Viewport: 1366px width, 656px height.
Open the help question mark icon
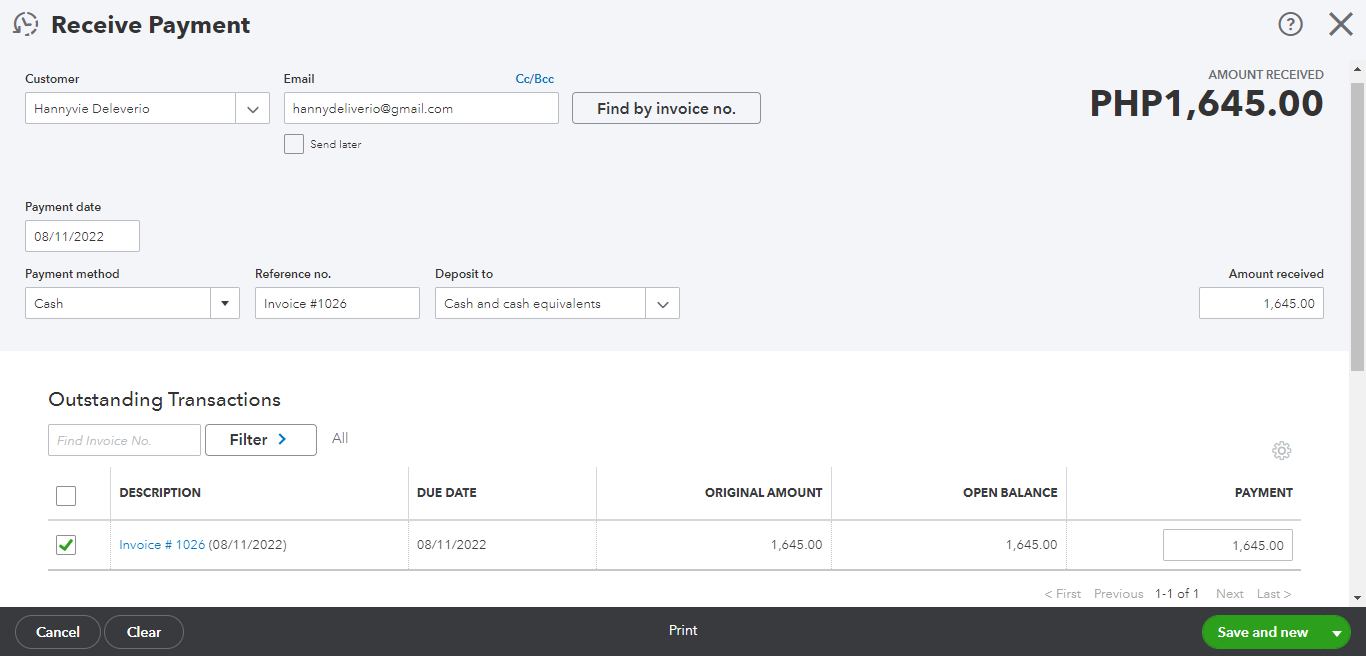pos(1291,25)
